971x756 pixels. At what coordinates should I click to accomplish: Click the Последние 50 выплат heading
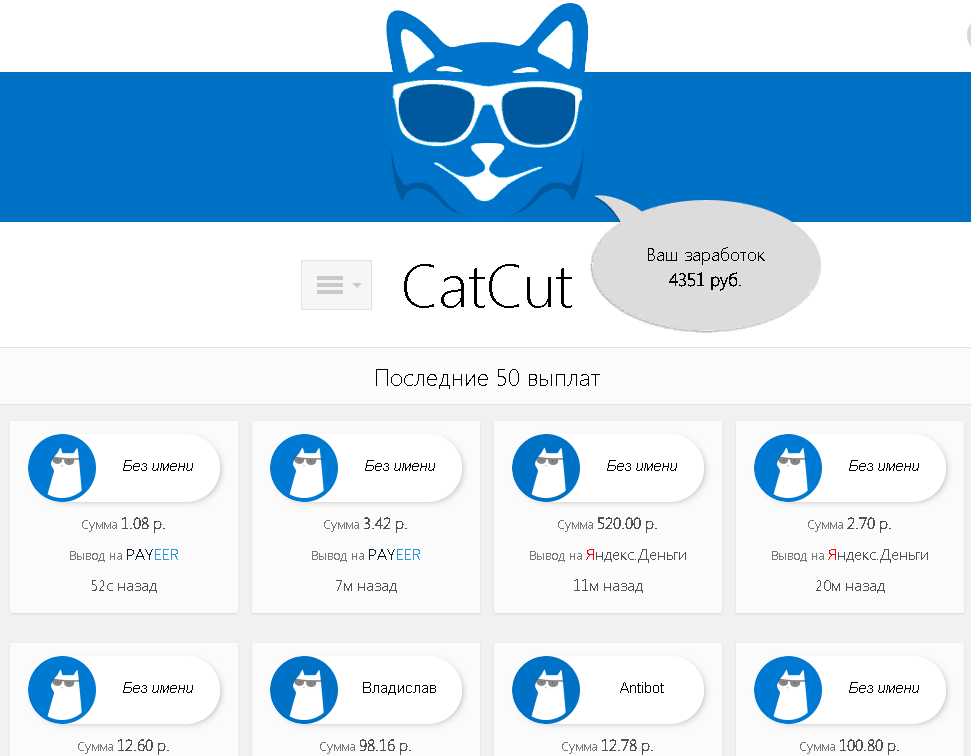(x=487, y=378)
